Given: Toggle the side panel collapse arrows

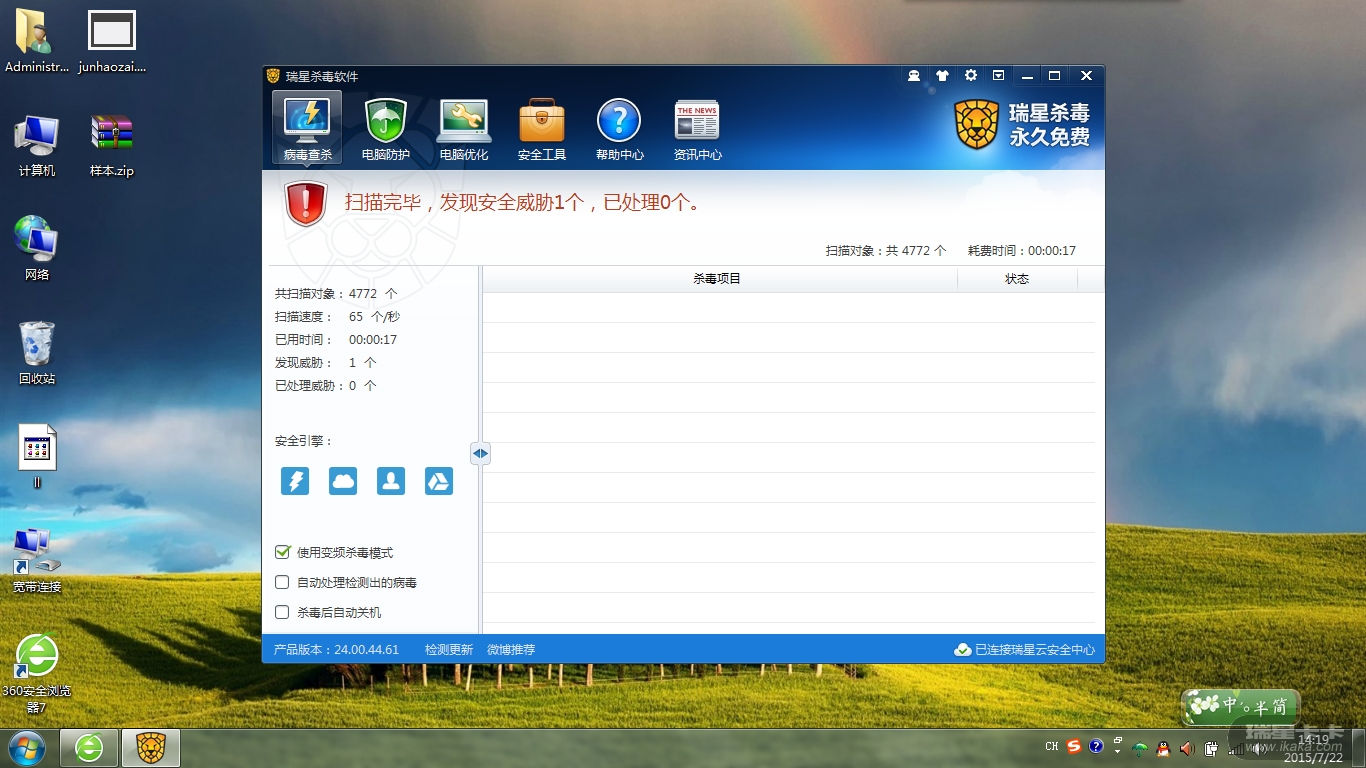Looking at the screenshot, I should [480, 453].
